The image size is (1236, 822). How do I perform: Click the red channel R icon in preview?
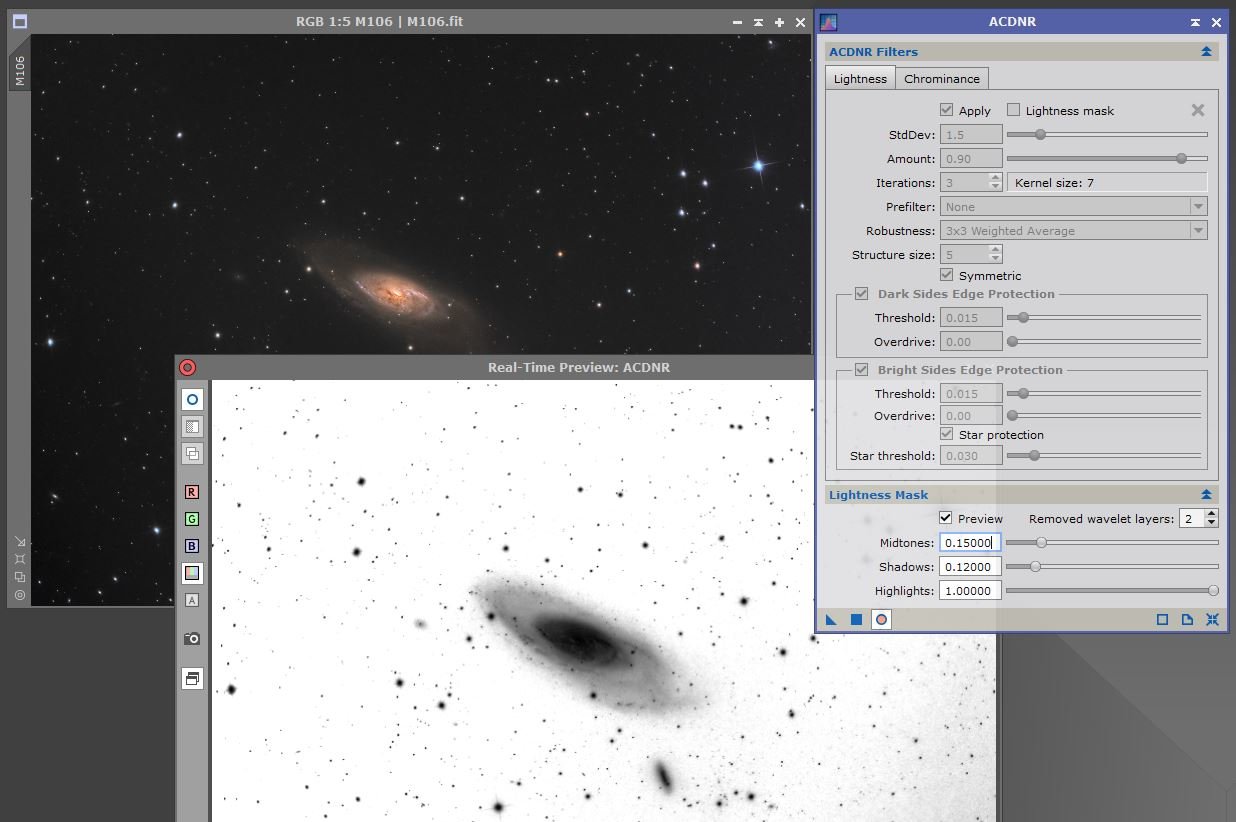192,492
